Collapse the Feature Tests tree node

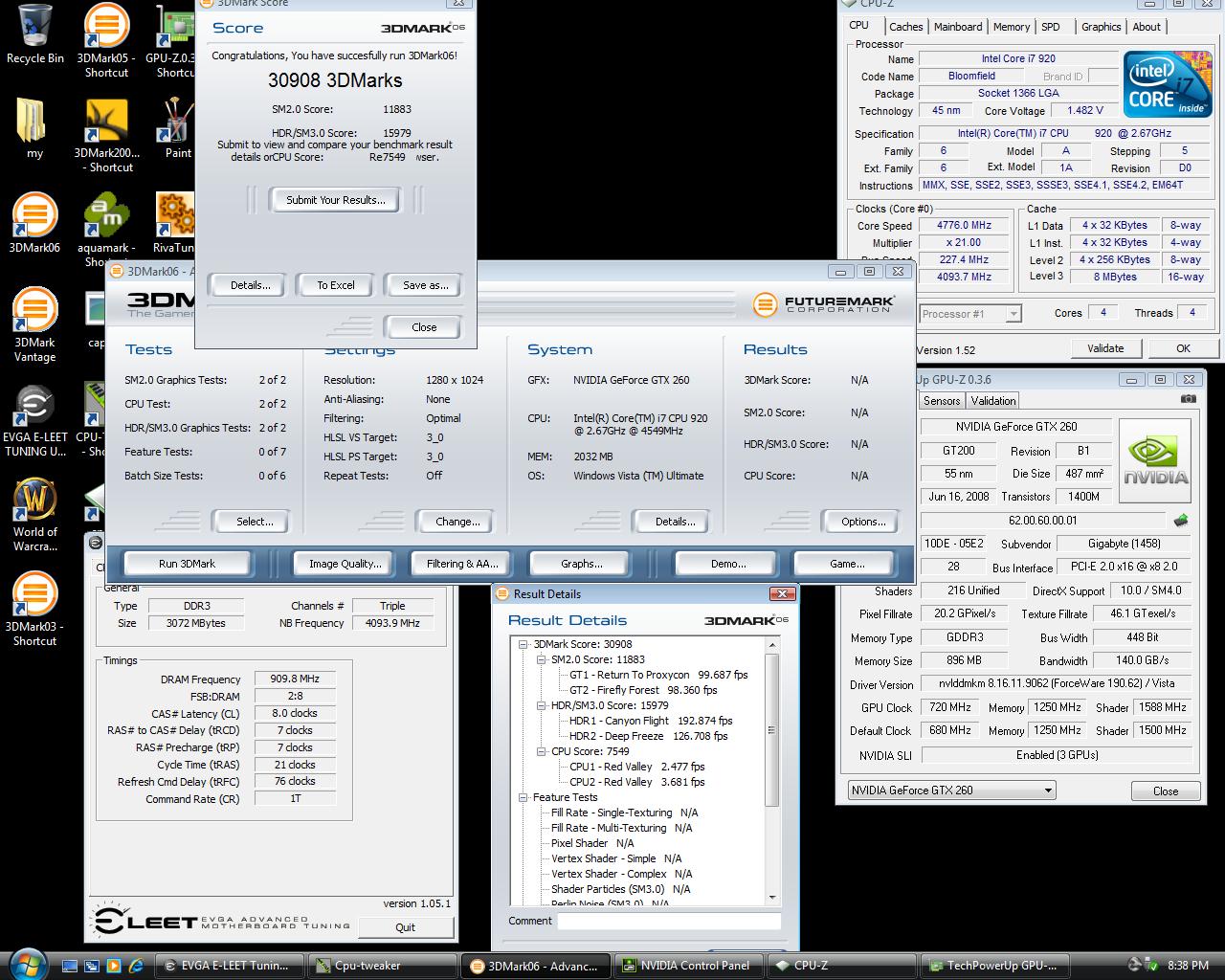[523, 797]
